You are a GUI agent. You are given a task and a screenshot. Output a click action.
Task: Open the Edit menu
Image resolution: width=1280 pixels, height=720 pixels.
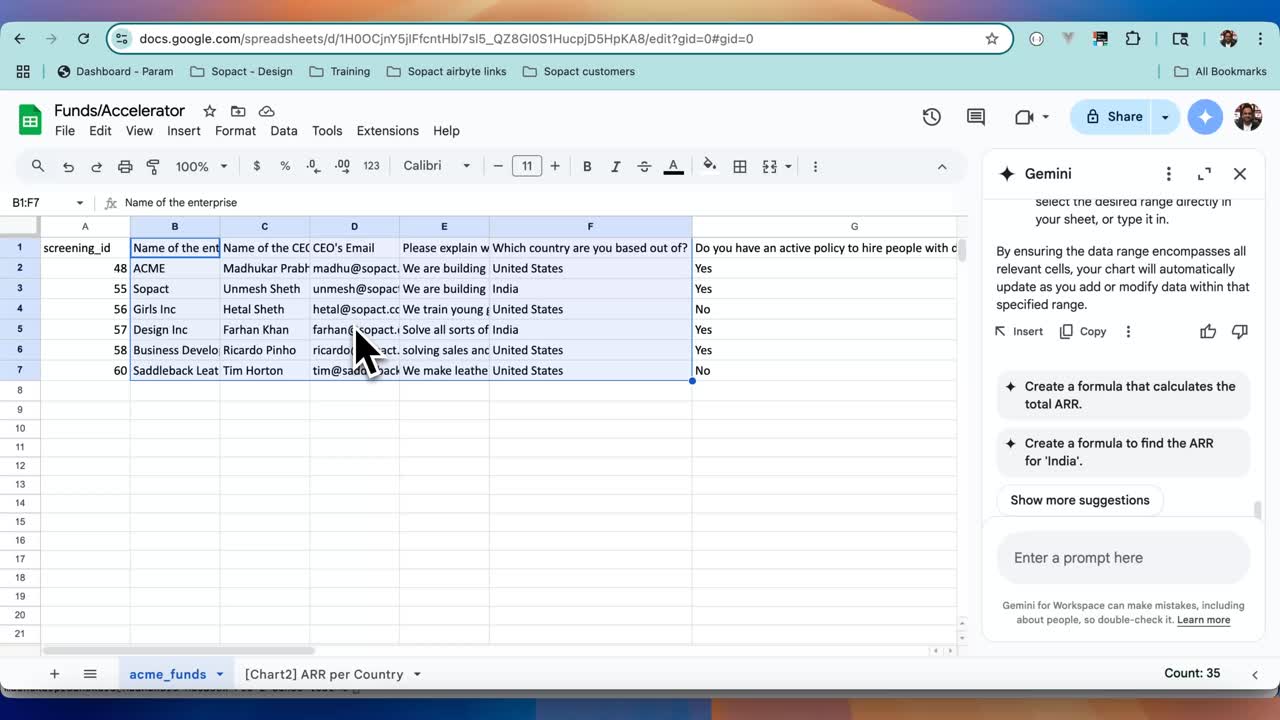(x=100, y=131)
